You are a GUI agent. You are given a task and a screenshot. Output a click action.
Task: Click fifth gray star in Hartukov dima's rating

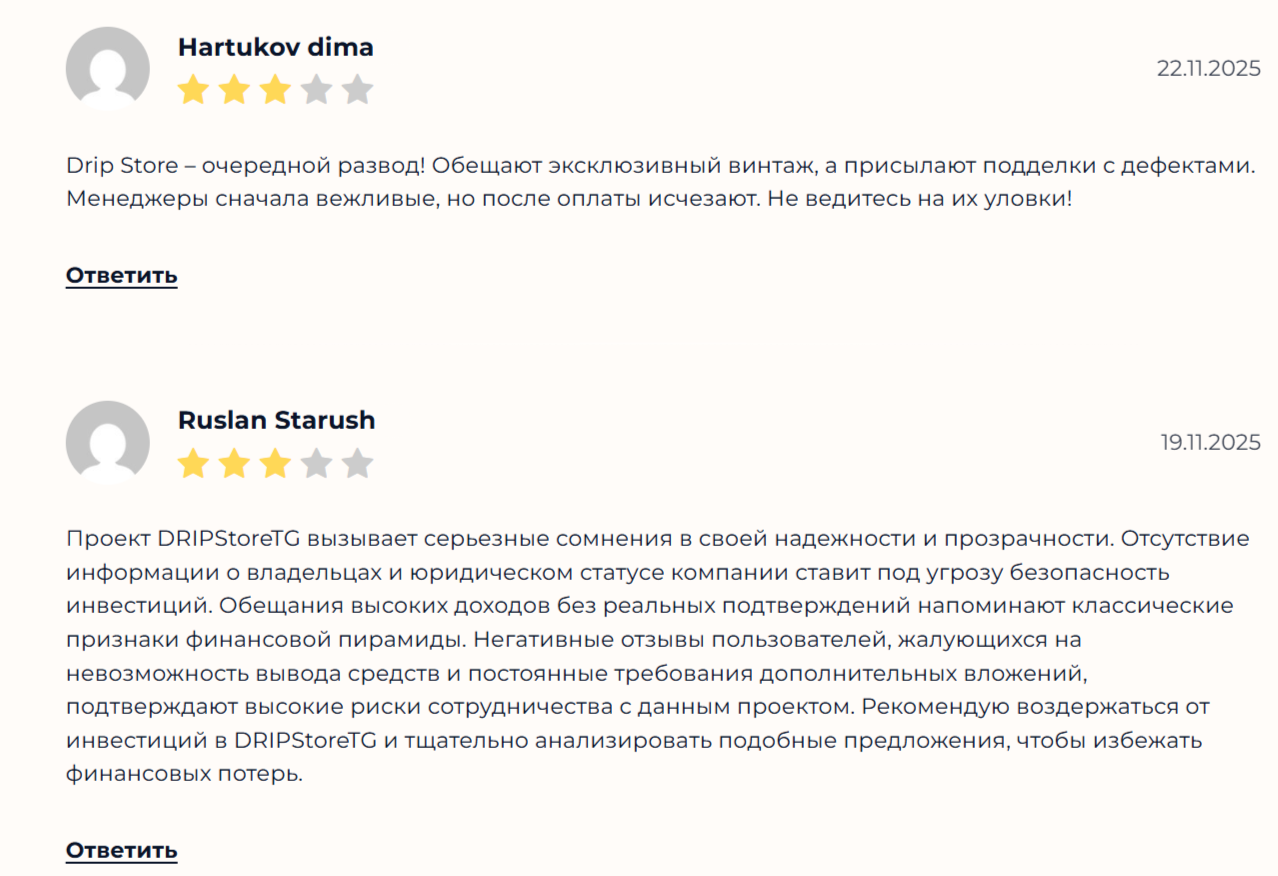click(x=357, y=91)
